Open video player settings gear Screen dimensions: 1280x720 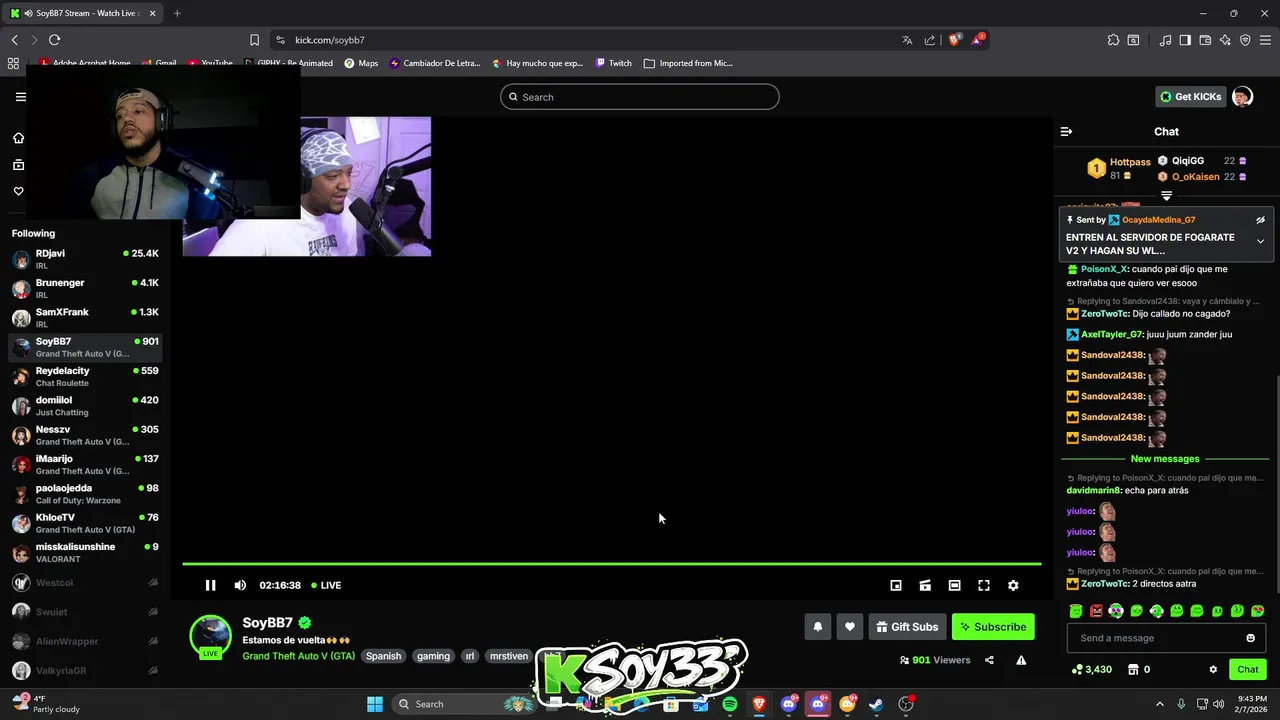point(1013,585)
